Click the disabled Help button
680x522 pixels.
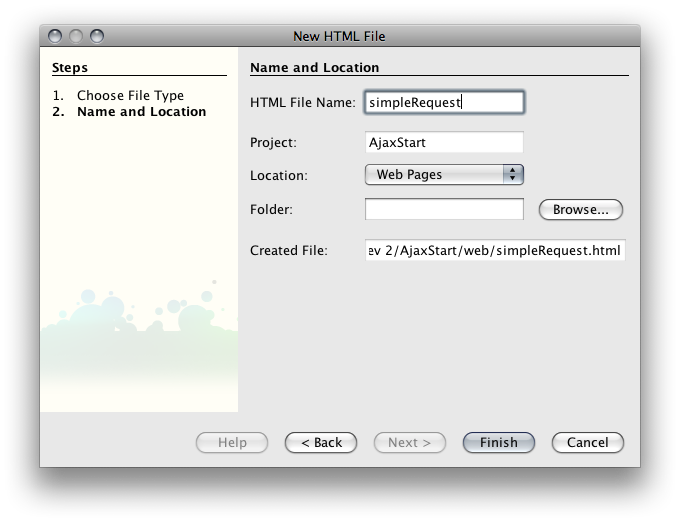coord(232,442)
